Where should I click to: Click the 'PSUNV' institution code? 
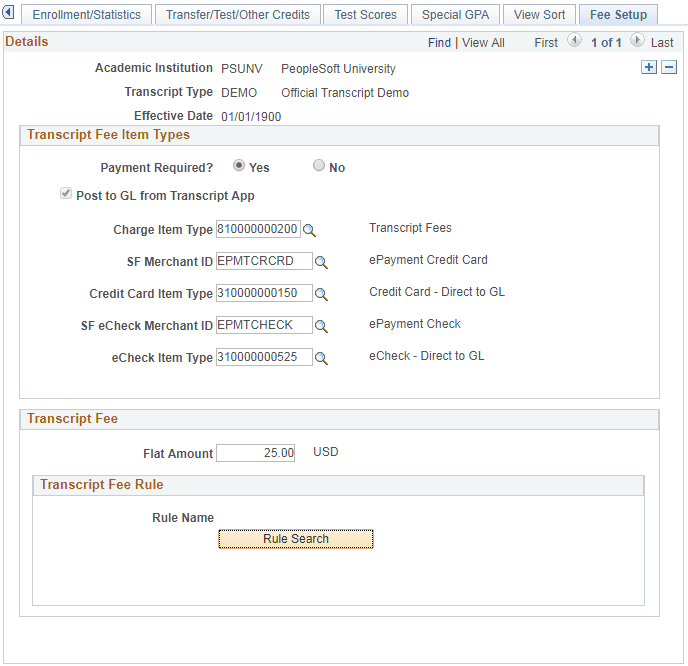(x=242, y=69)
